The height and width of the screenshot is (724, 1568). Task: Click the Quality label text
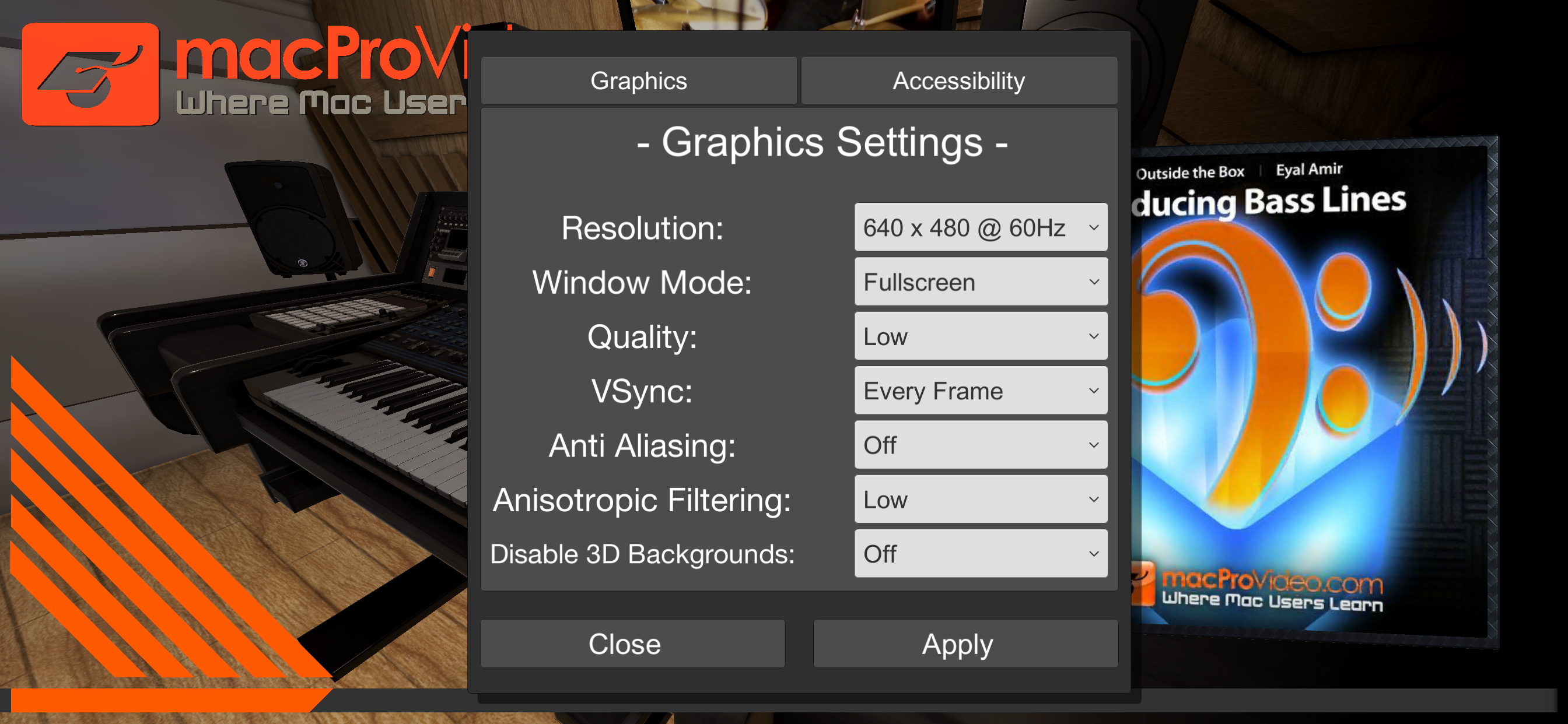click(642, 337)
